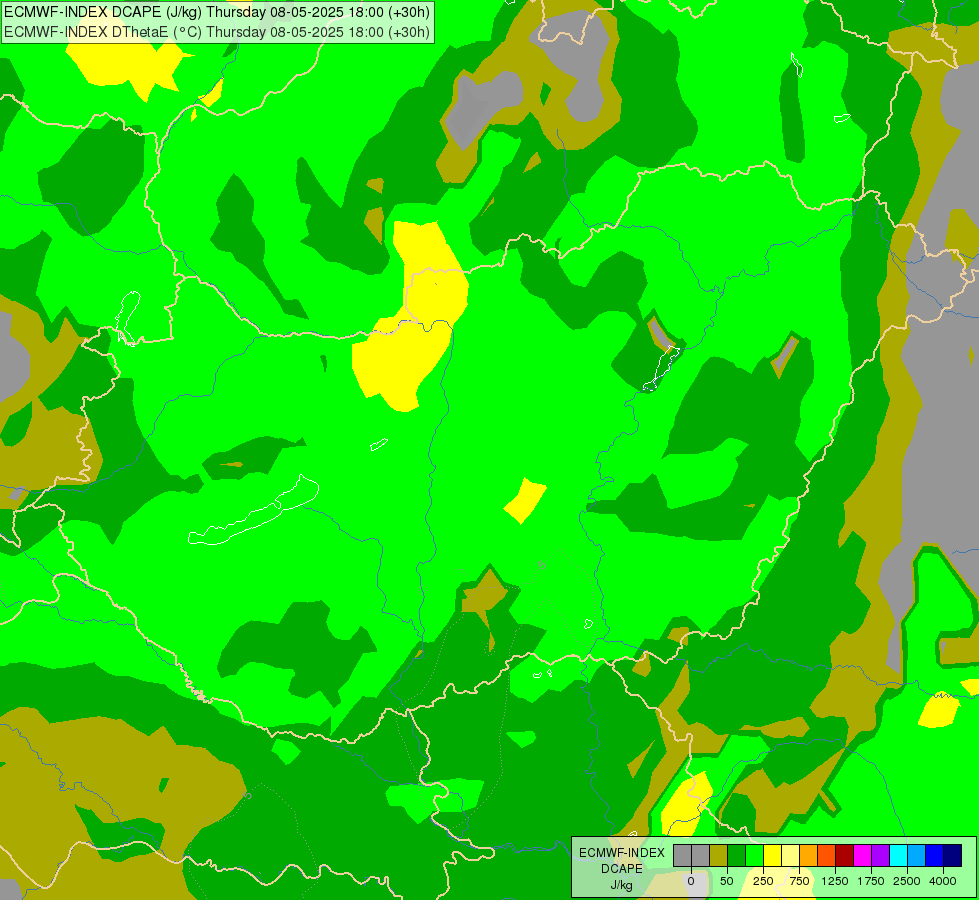Viewport: 979px width, 900px height.
Task: Click the title line 'ECMWF-INDEX DThetaE (°C) Thursday 08-05-2025 18:00 (+30h)'
Action: click(x=217, y=31)
